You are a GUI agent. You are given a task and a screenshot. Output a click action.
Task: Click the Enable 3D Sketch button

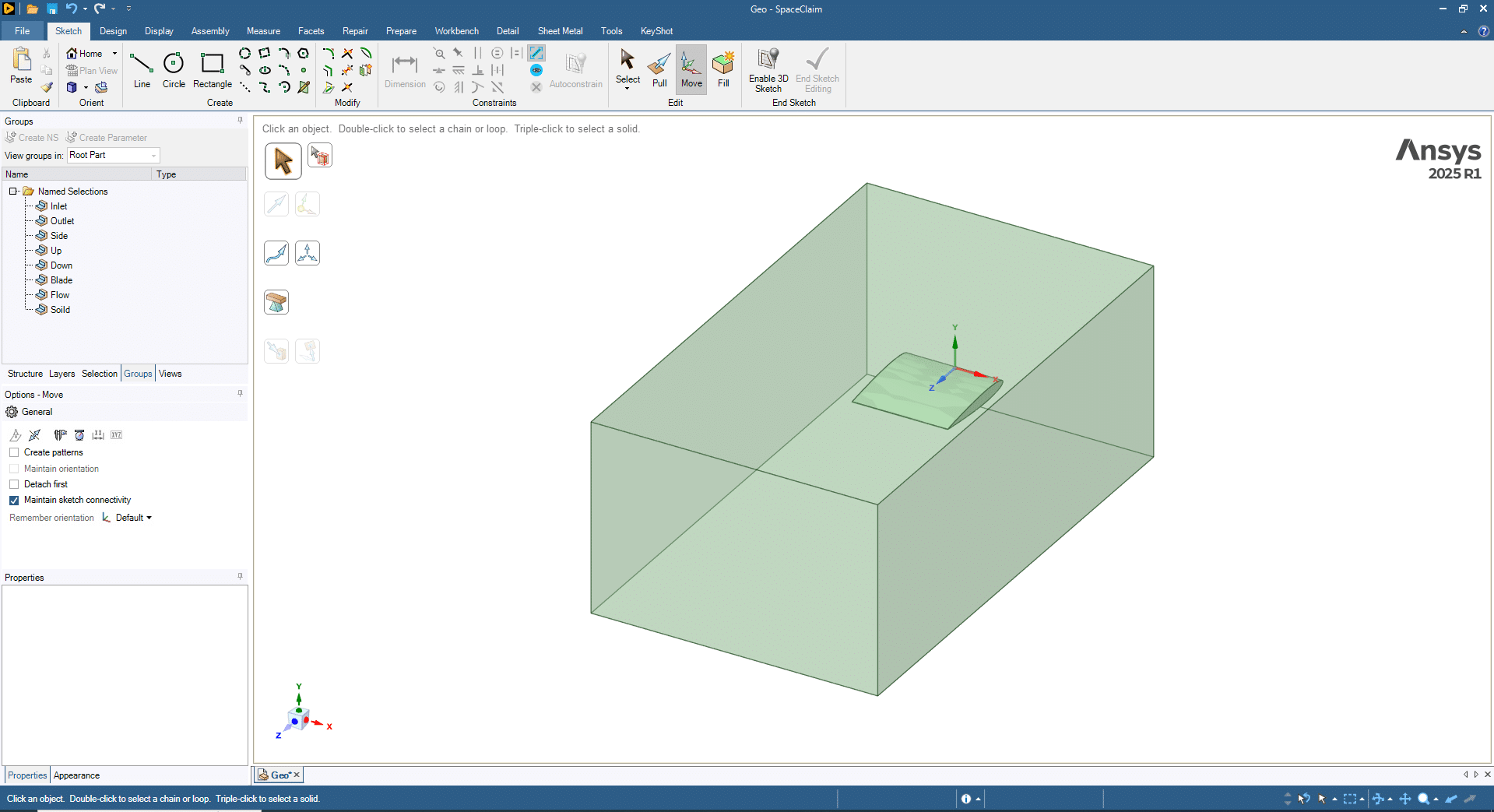768,70
